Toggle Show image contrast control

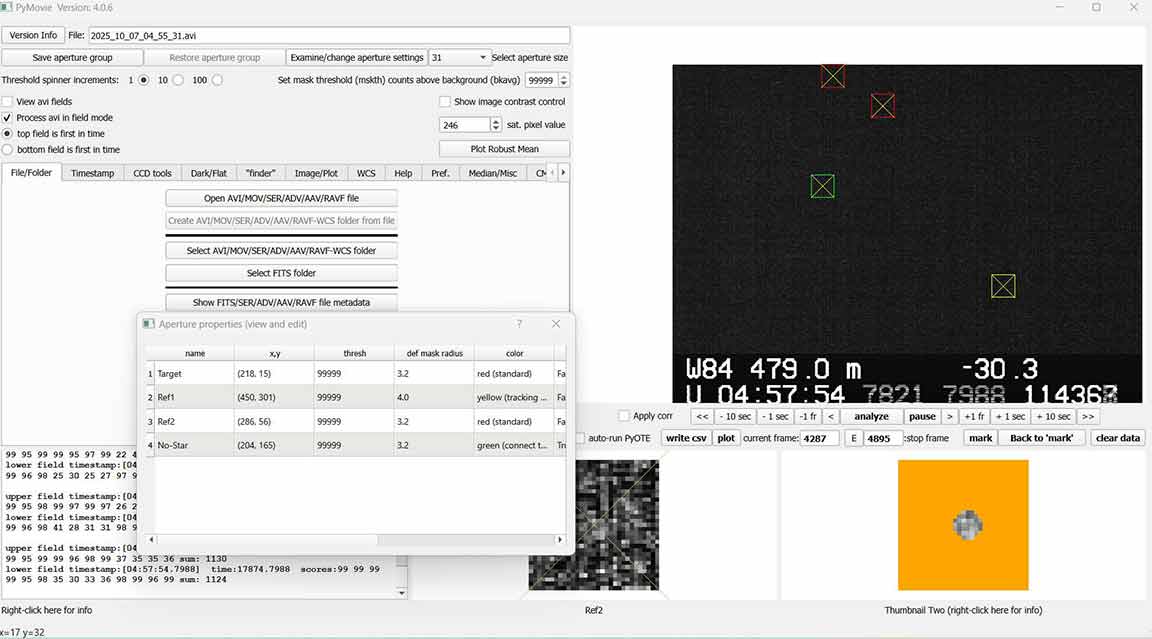coord(445,102)
